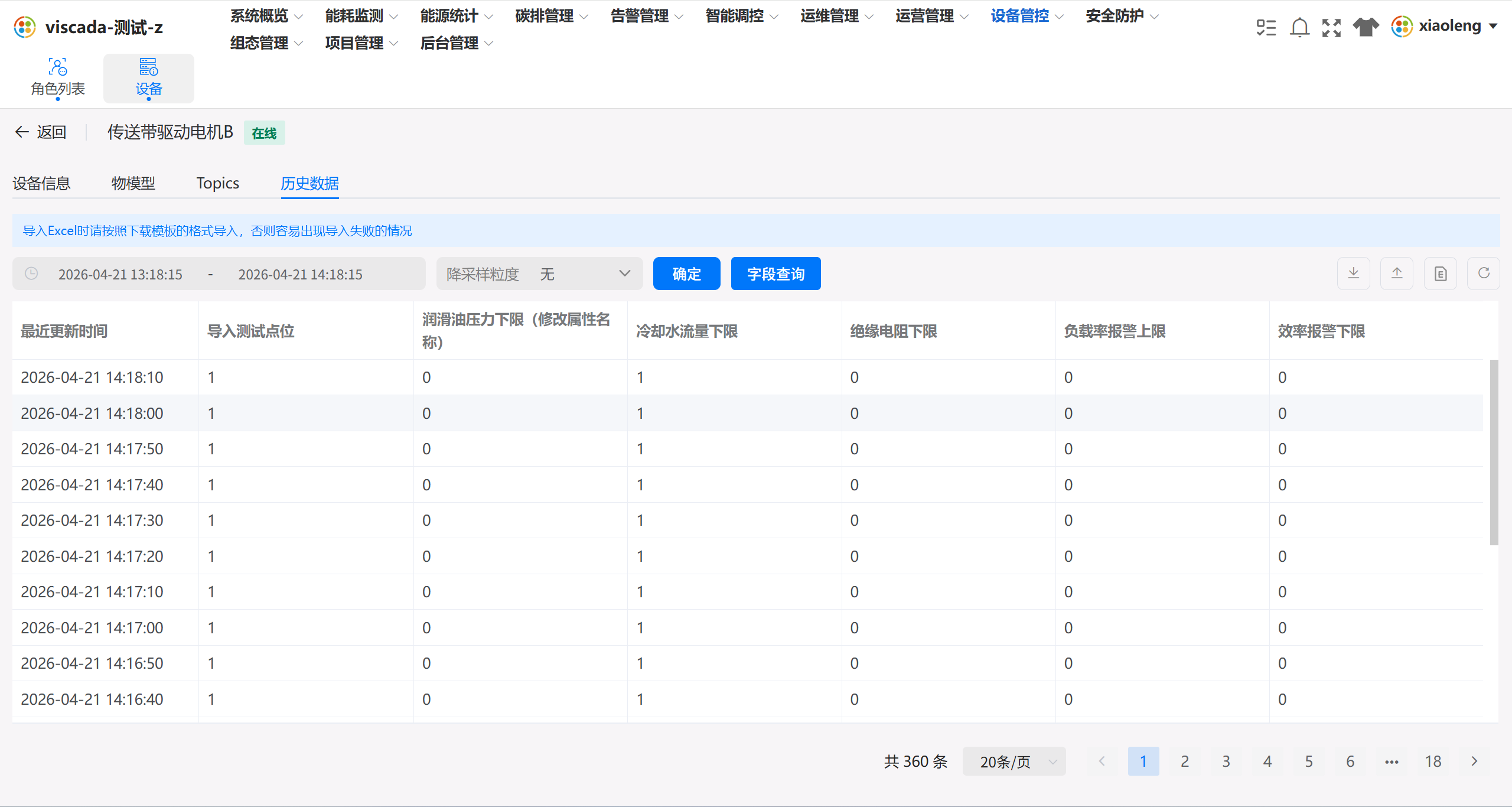Click the xiaoleng user avatar

(1402, 27)
